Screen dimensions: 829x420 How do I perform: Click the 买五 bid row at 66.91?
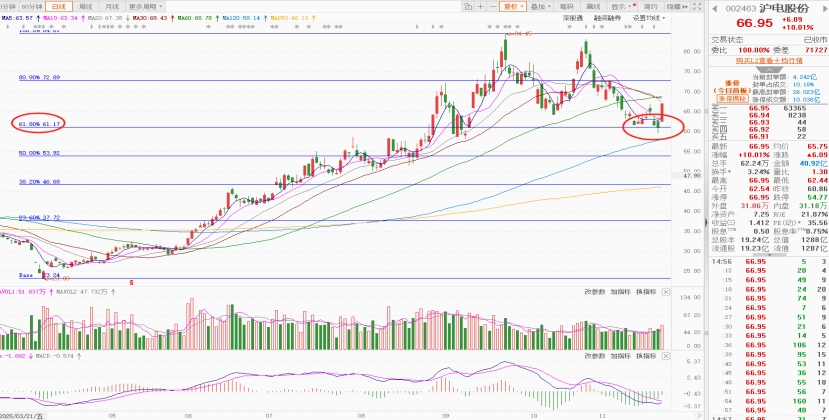point(769,136)
